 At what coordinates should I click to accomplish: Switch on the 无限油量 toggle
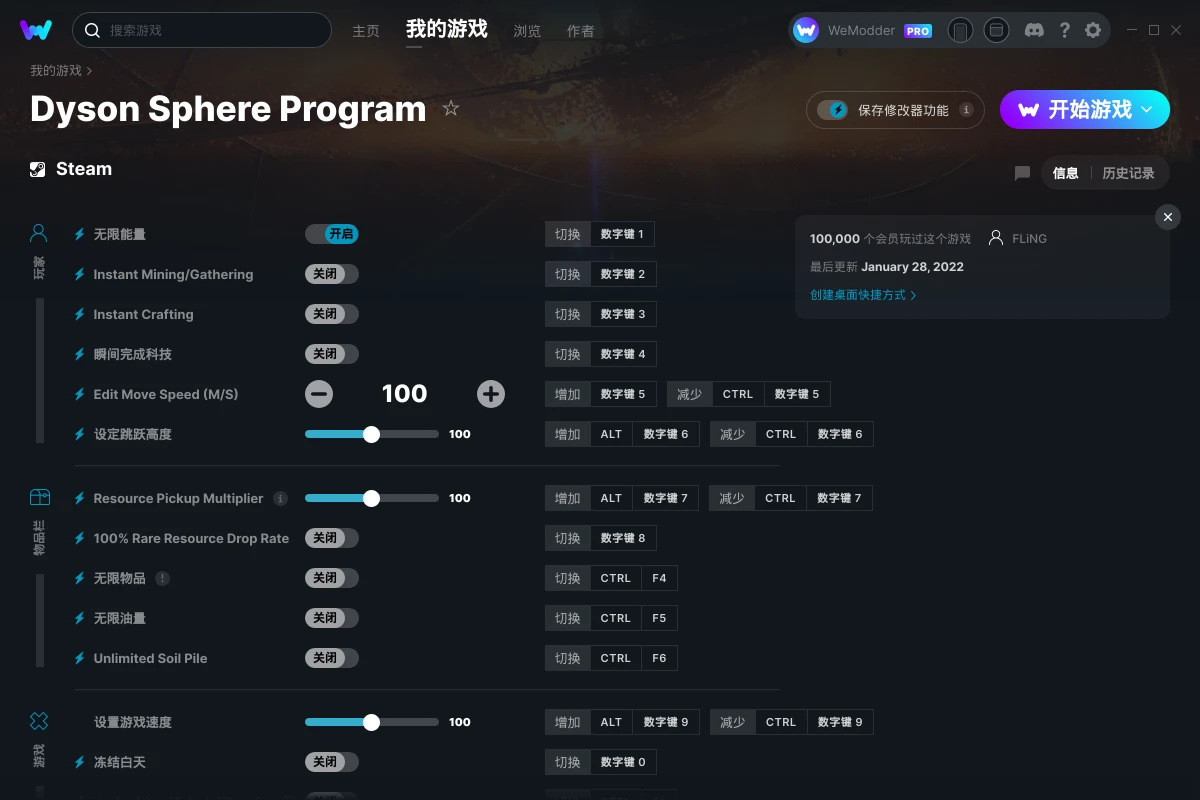[332, 618]
